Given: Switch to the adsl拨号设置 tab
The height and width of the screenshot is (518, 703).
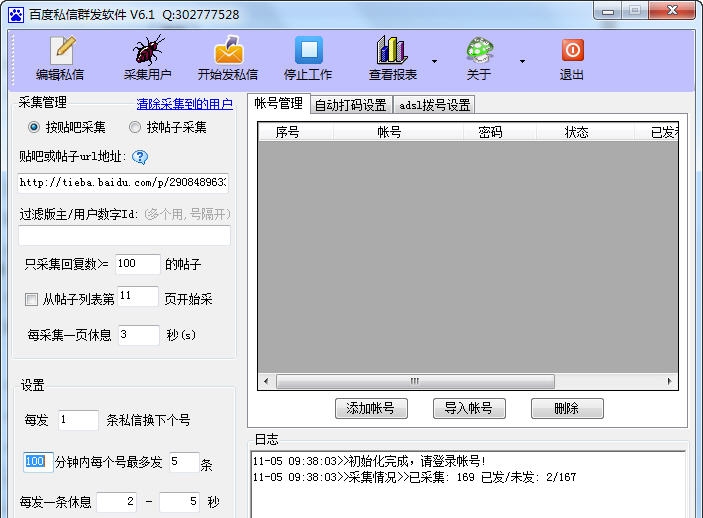Looking at the screenshot, I should pos(434,105).
